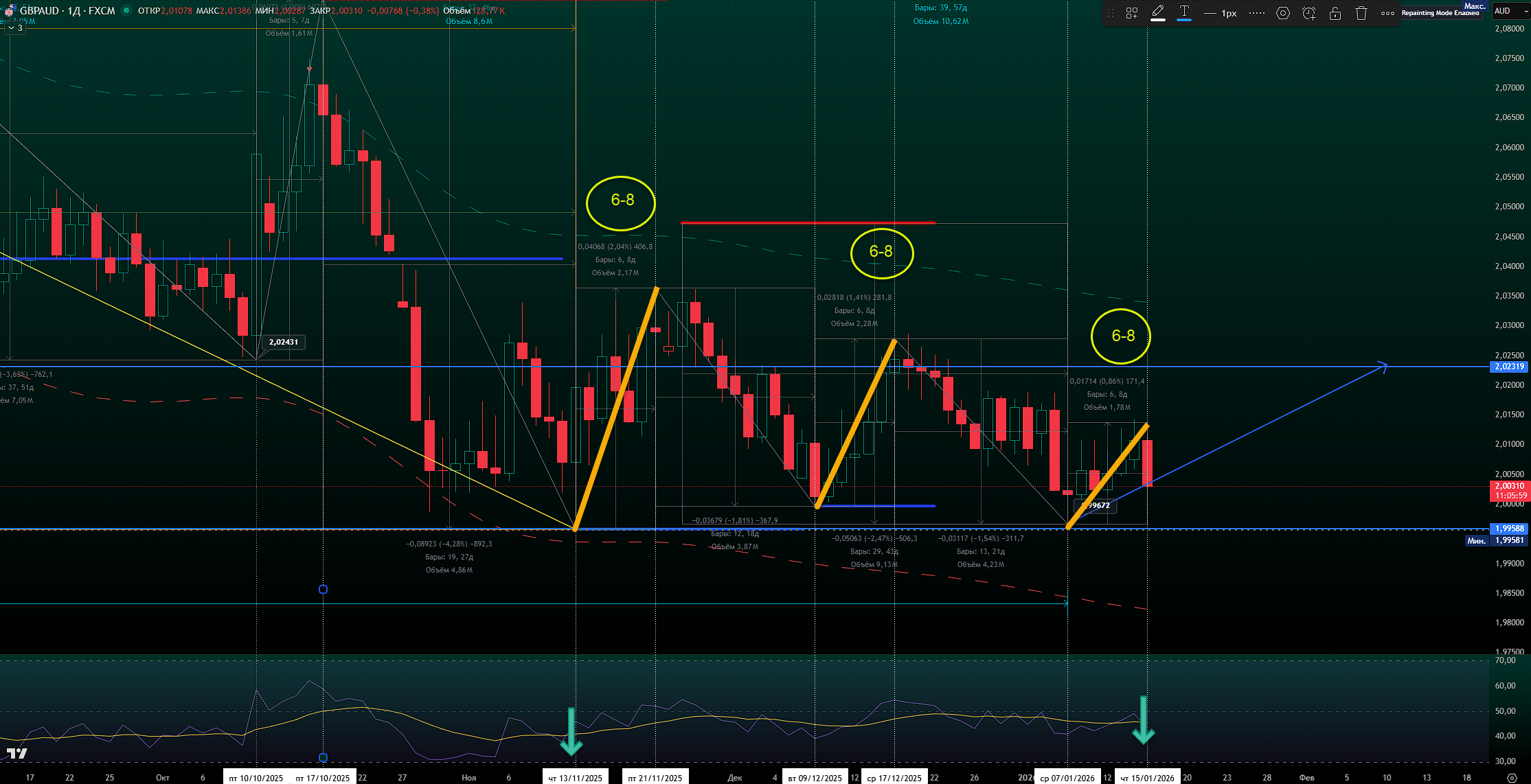Image resolution: width=1531 pixels, height=784 pixels.
Task: Click time axis settings icon bottom right
Action: 1511,777
